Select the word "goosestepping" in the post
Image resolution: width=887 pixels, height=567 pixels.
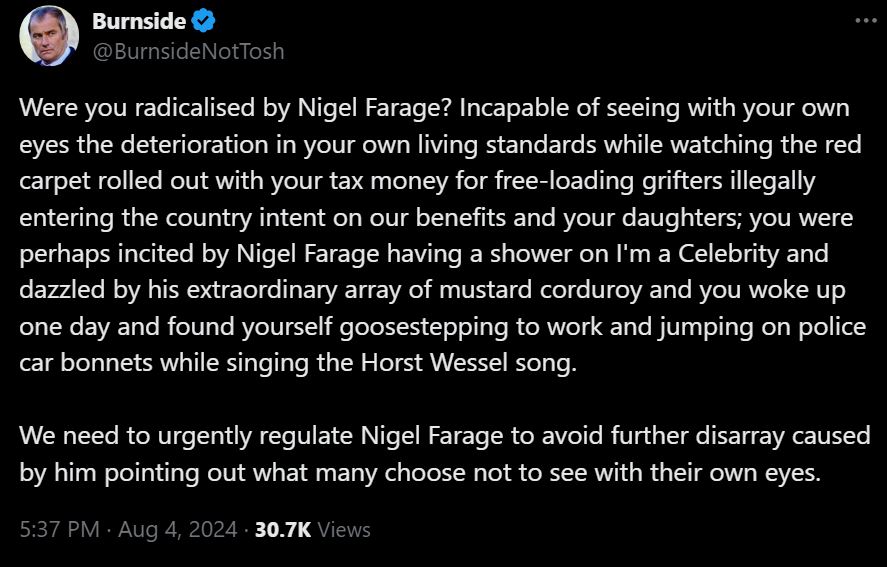coord(424,328)
